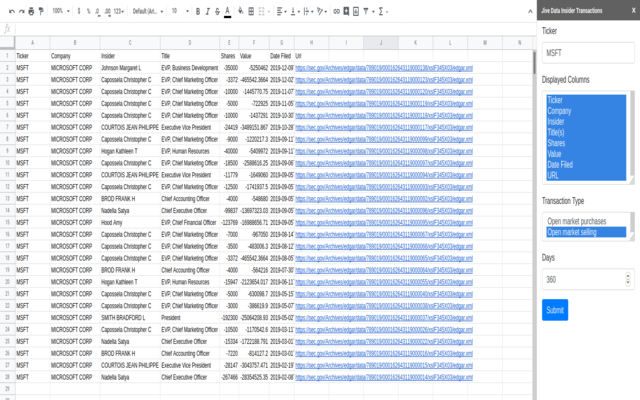The image size is (640, 400).
Task: Undo the last action
Action: click(x=12, y=11)
